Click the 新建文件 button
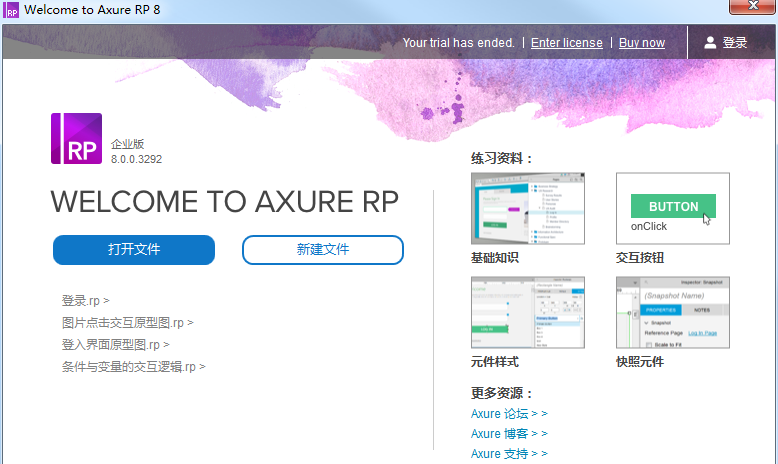Viewport: 778px width, 464px height. [323, 250]
